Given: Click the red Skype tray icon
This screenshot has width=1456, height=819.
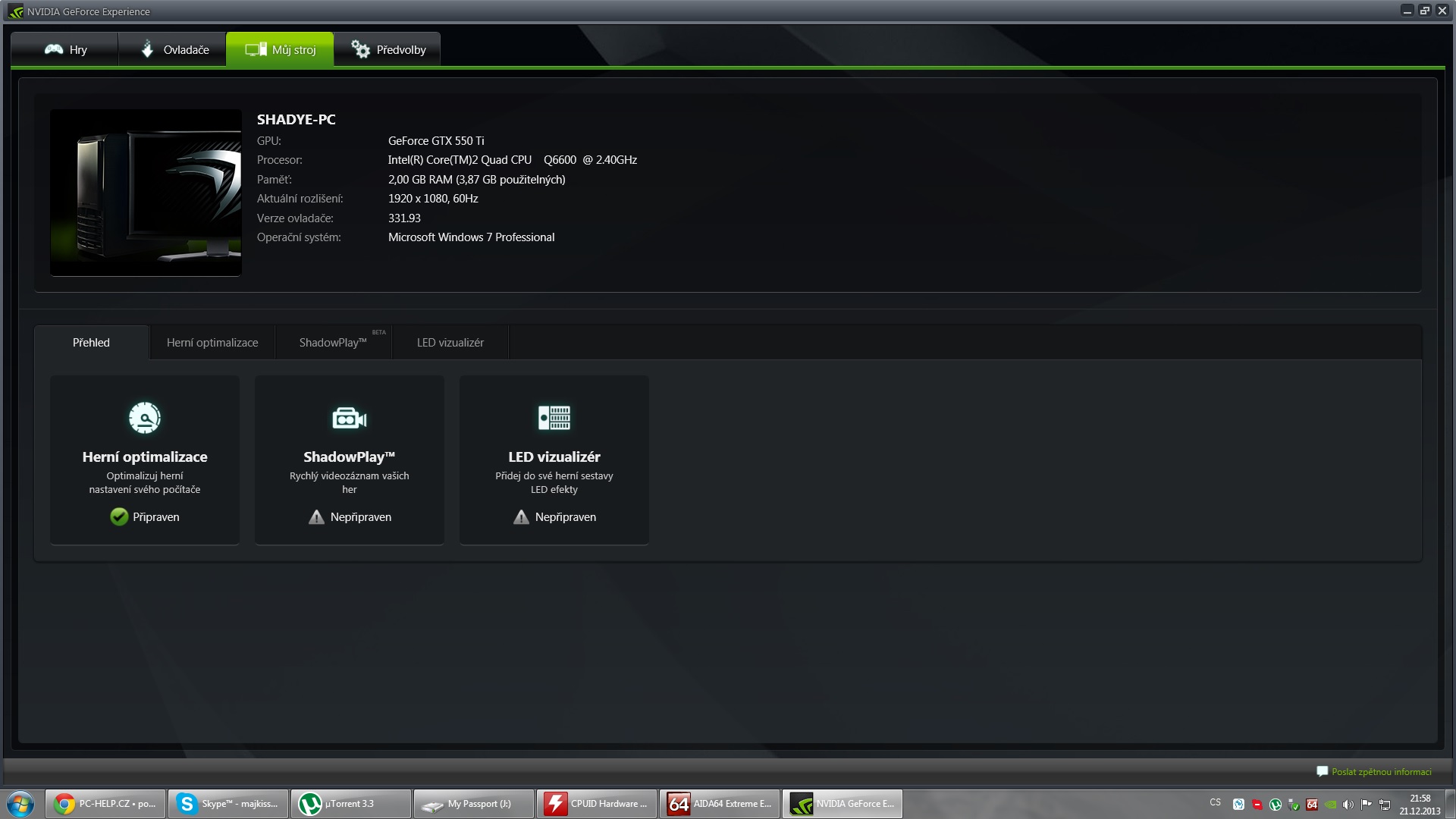Looking at the screenshot, I should coord(1257,805).
